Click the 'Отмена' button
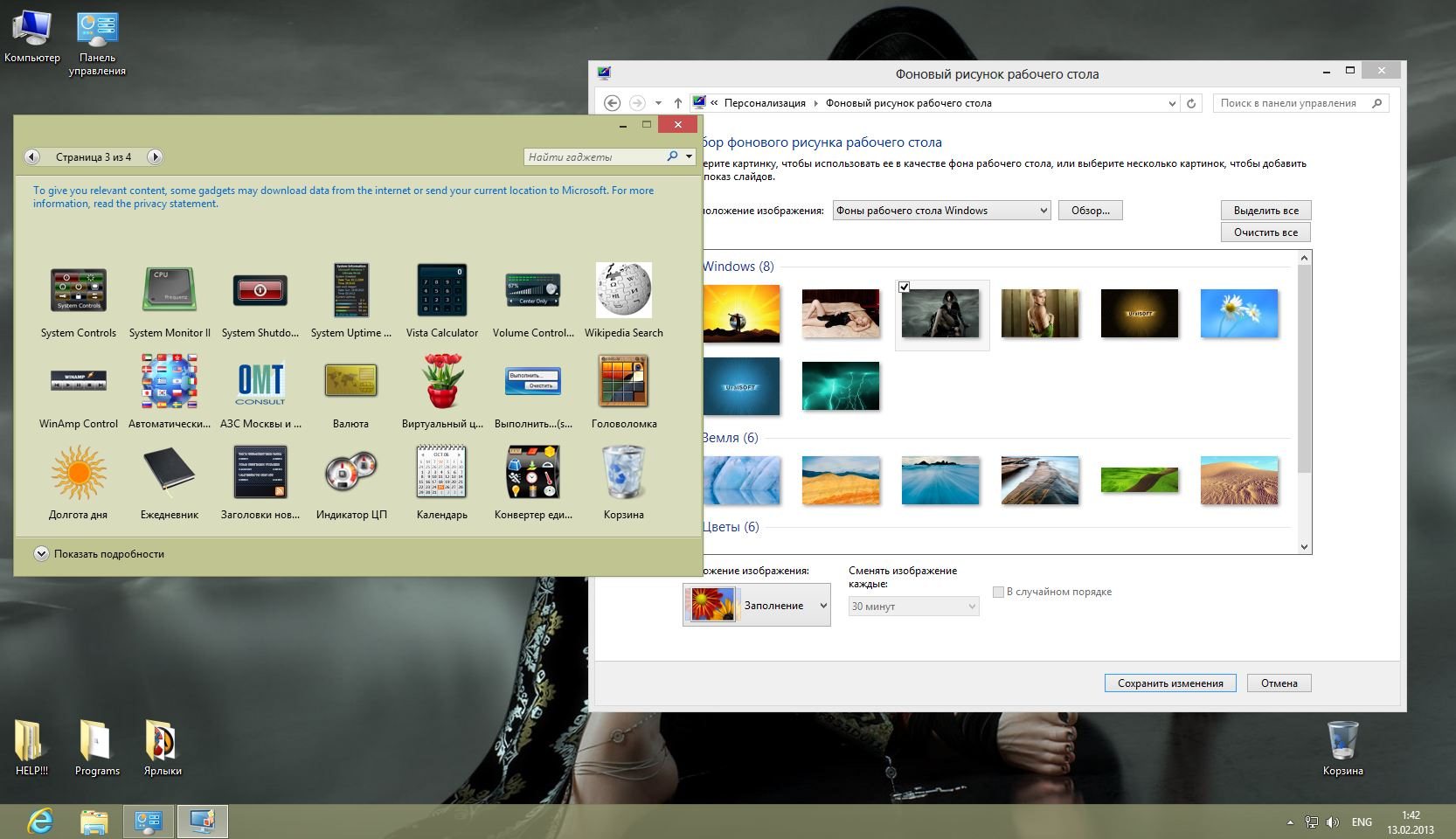Screen dimensions: 1456x839 (x=1279, y=683)
